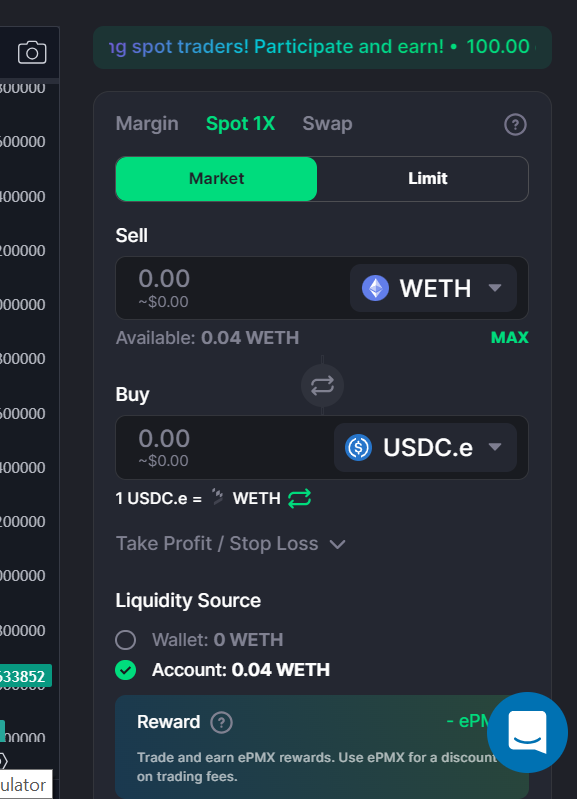Open the live chat support bubble

(527, 732)
